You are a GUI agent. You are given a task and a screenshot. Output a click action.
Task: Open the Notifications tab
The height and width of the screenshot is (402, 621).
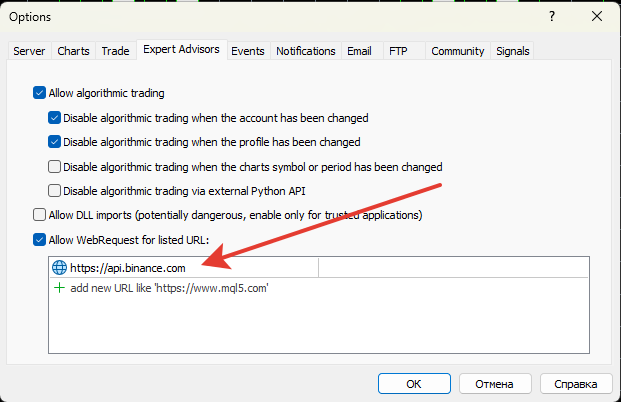(306, 51)
